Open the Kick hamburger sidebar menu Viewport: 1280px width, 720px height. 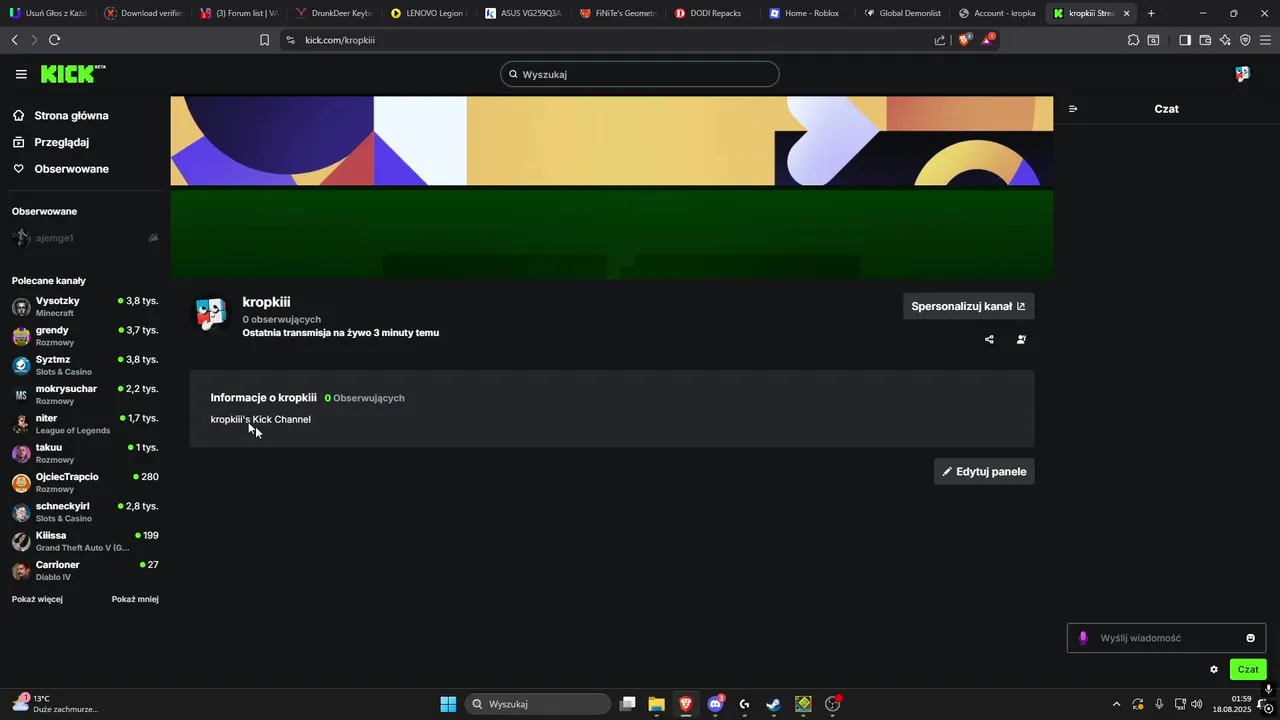tap(21, 74)
